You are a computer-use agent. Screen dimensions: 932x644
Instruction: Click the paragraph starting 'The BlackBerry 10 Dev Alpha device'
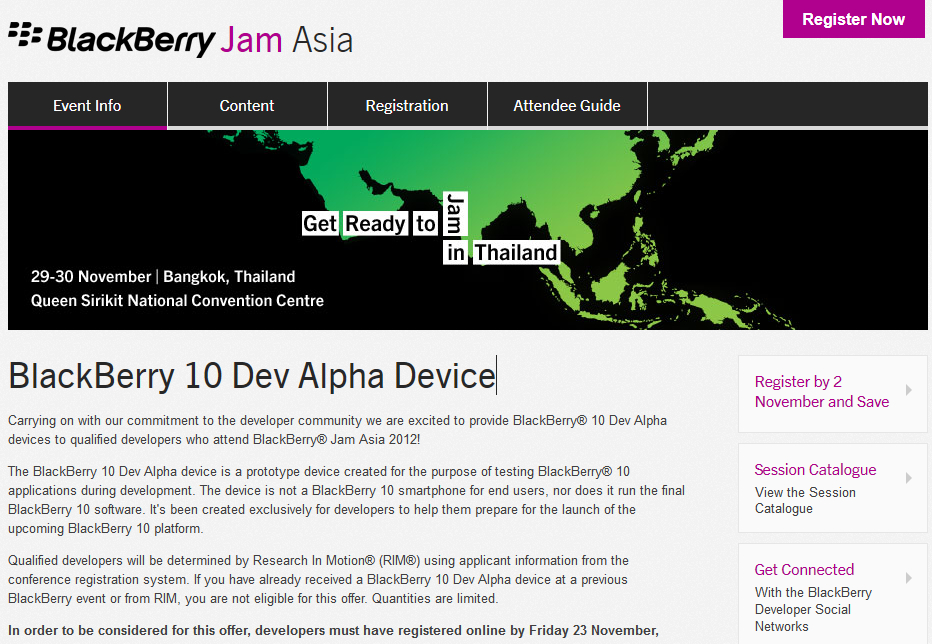point(347,500)
